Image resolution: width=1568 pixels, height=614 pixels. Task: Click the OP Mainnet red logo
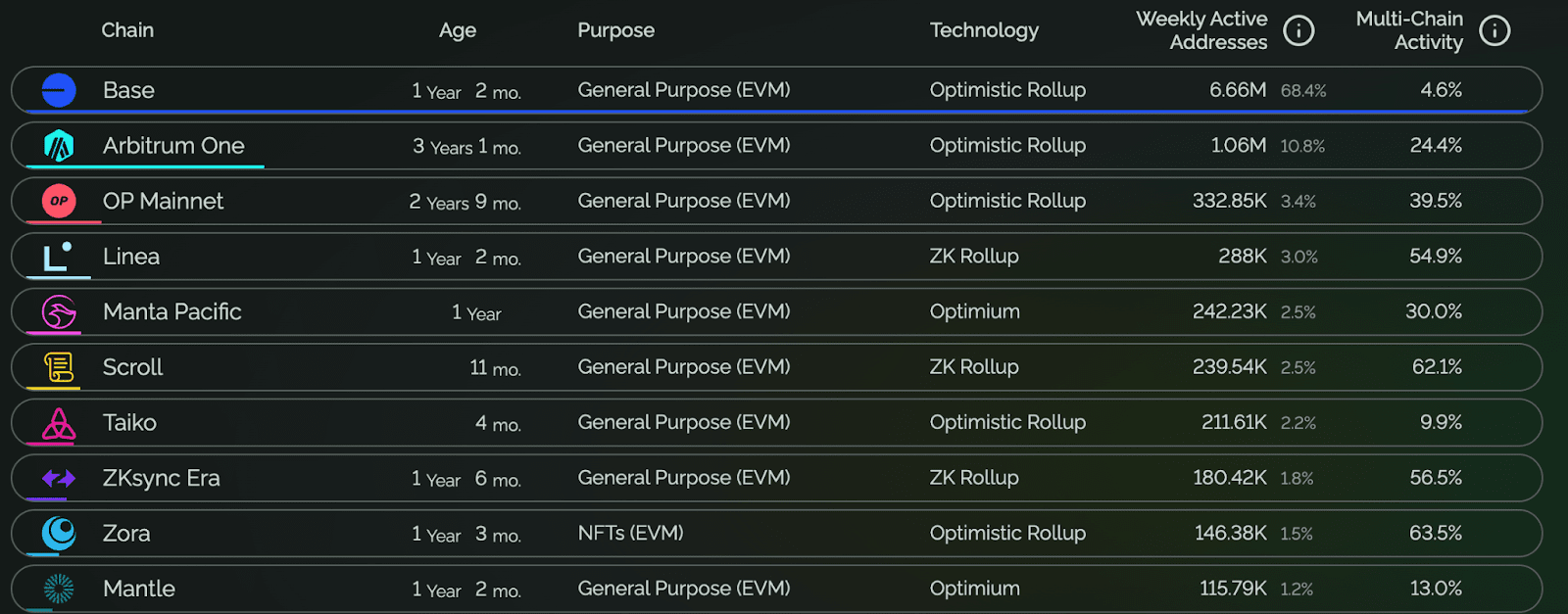pyautogui.click(x=59, y=201)
